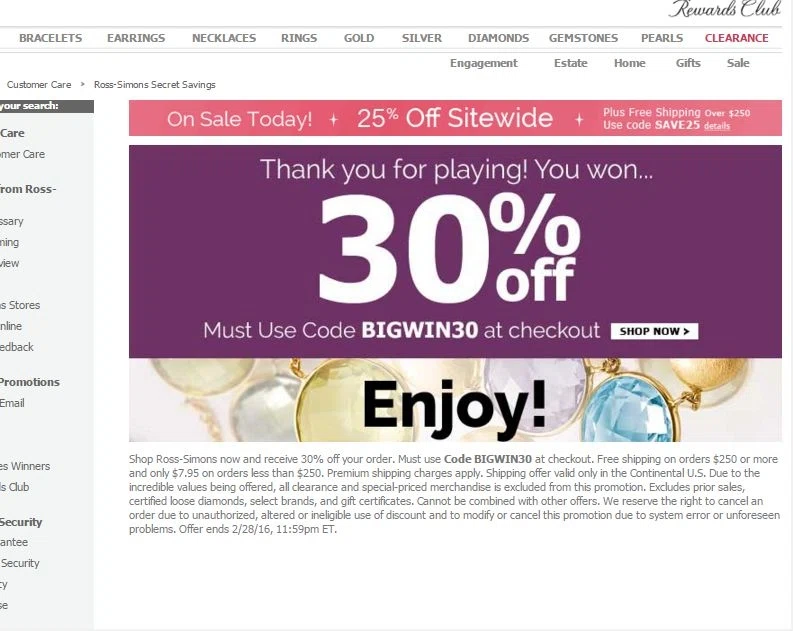Go to the Gifts section
793x631 pixels.
tap(688, 63)
